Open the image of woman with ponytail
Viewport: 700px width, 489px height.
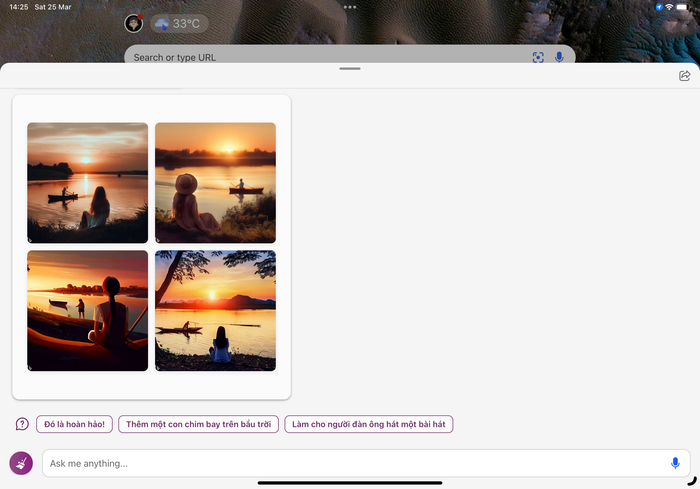click(x=88, y=310)
